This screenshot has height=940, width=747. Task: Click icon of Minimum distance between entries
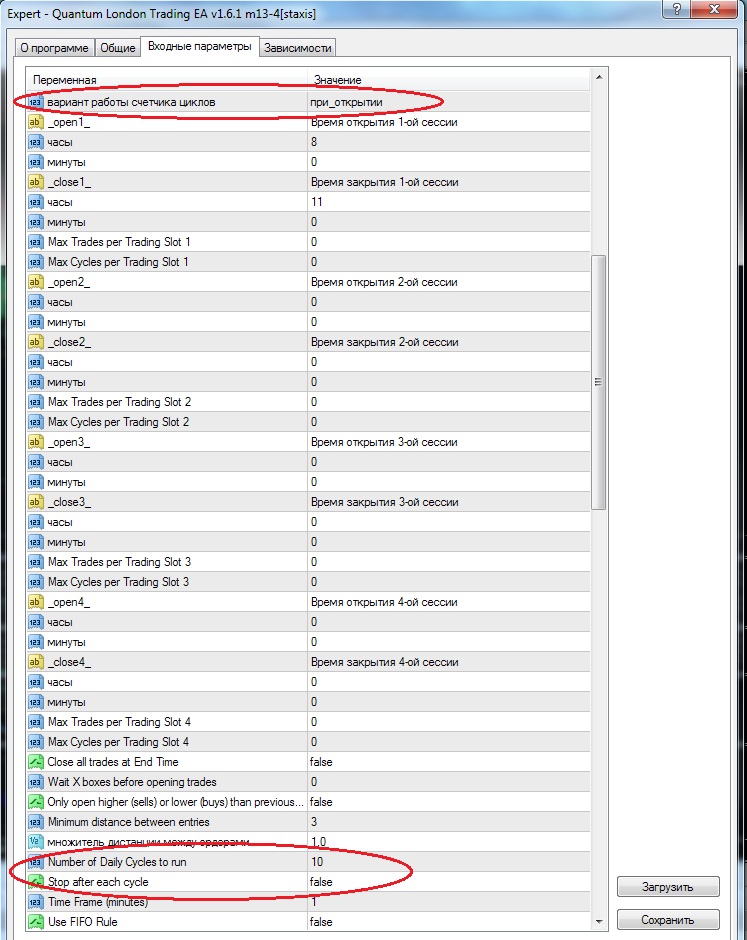point(36,822)
